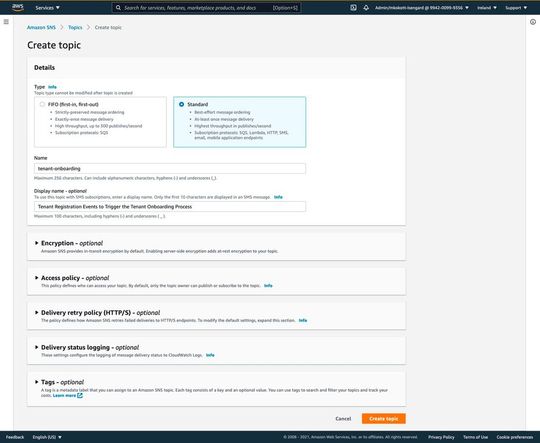Click the Feedback button in footer
This screenshot has height=443, width=540.
pyautogui.click(x=15, y=437)
